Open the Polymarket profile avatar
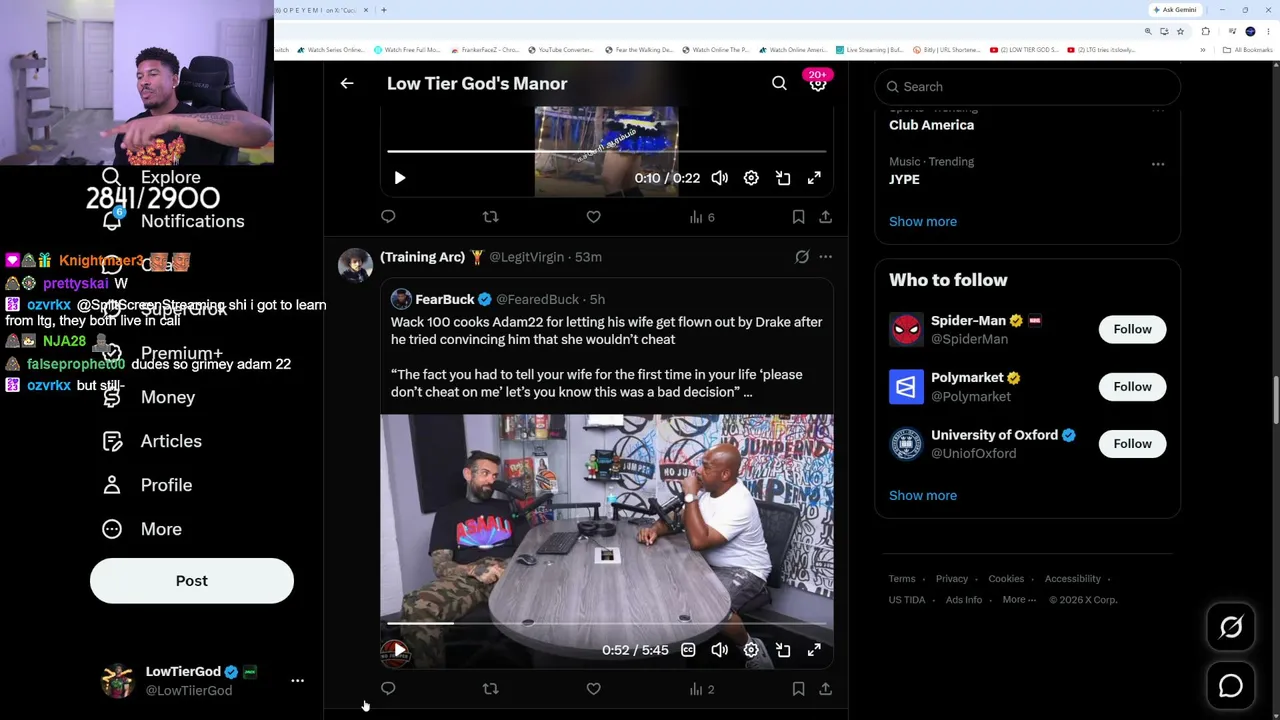The image size is (1280, 720). click(x=906, y=387)
